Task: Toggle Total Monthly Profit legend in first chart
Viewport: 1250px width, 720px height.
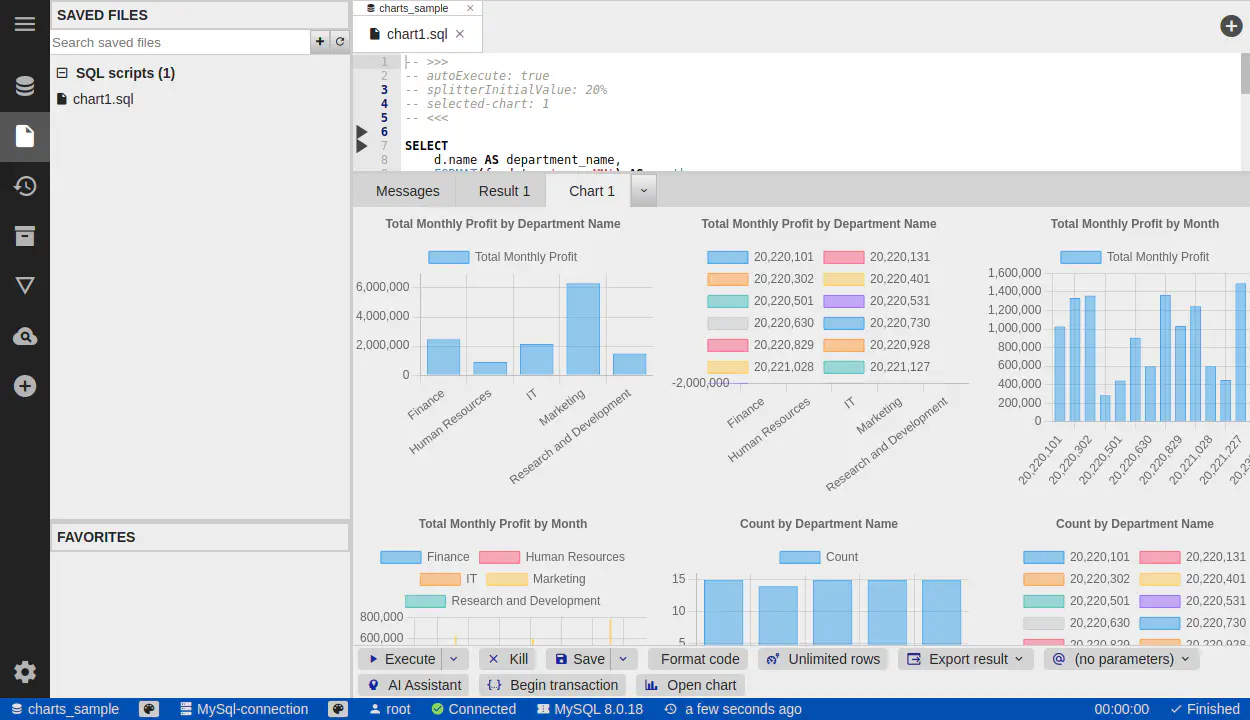Action: [x=503, y=257]
